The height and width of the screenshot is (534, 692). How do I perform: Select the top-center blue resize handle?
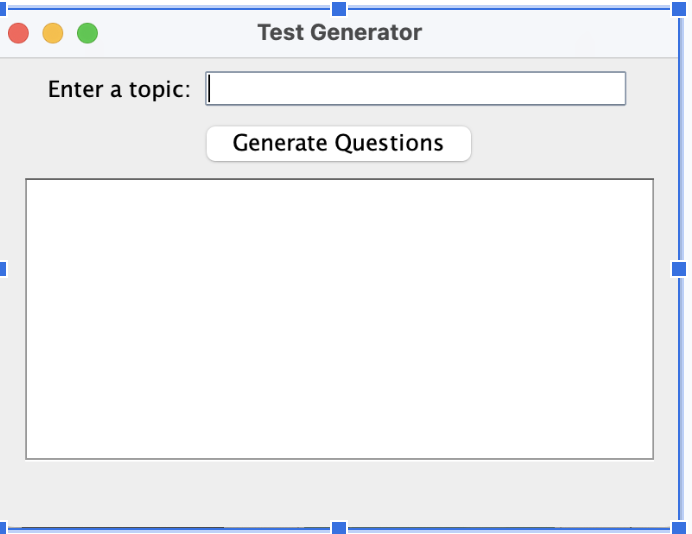coord(339,9)
